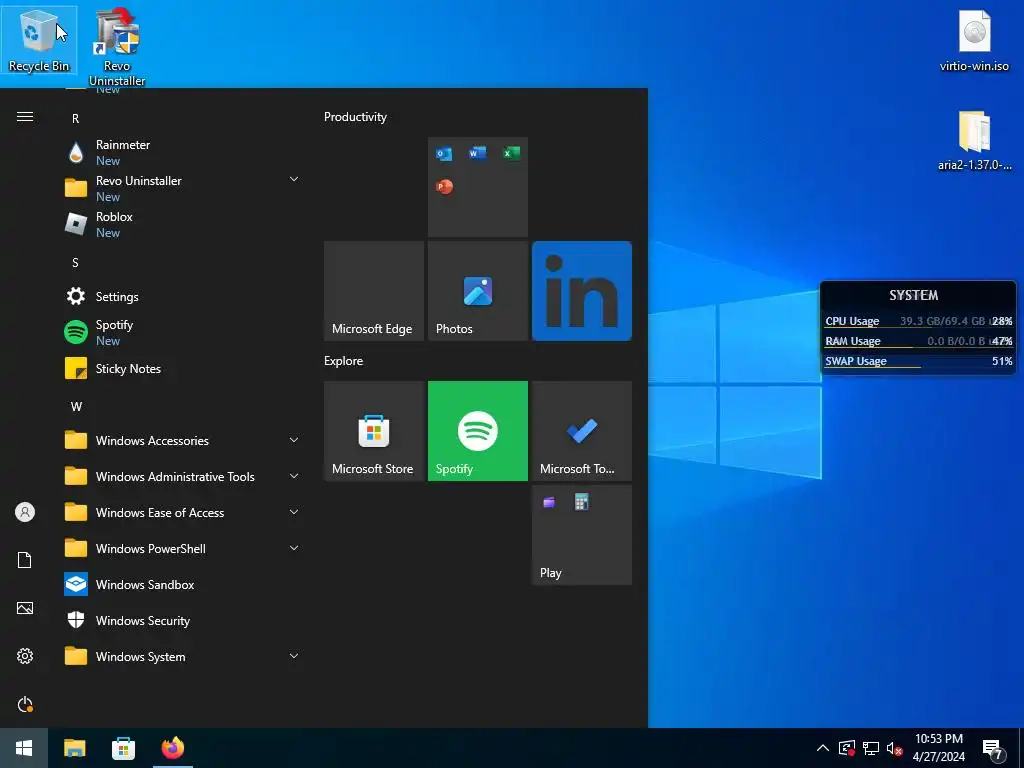
Task: Open PowerPoint icon in Office tile folder
Action: click(444, 187)
